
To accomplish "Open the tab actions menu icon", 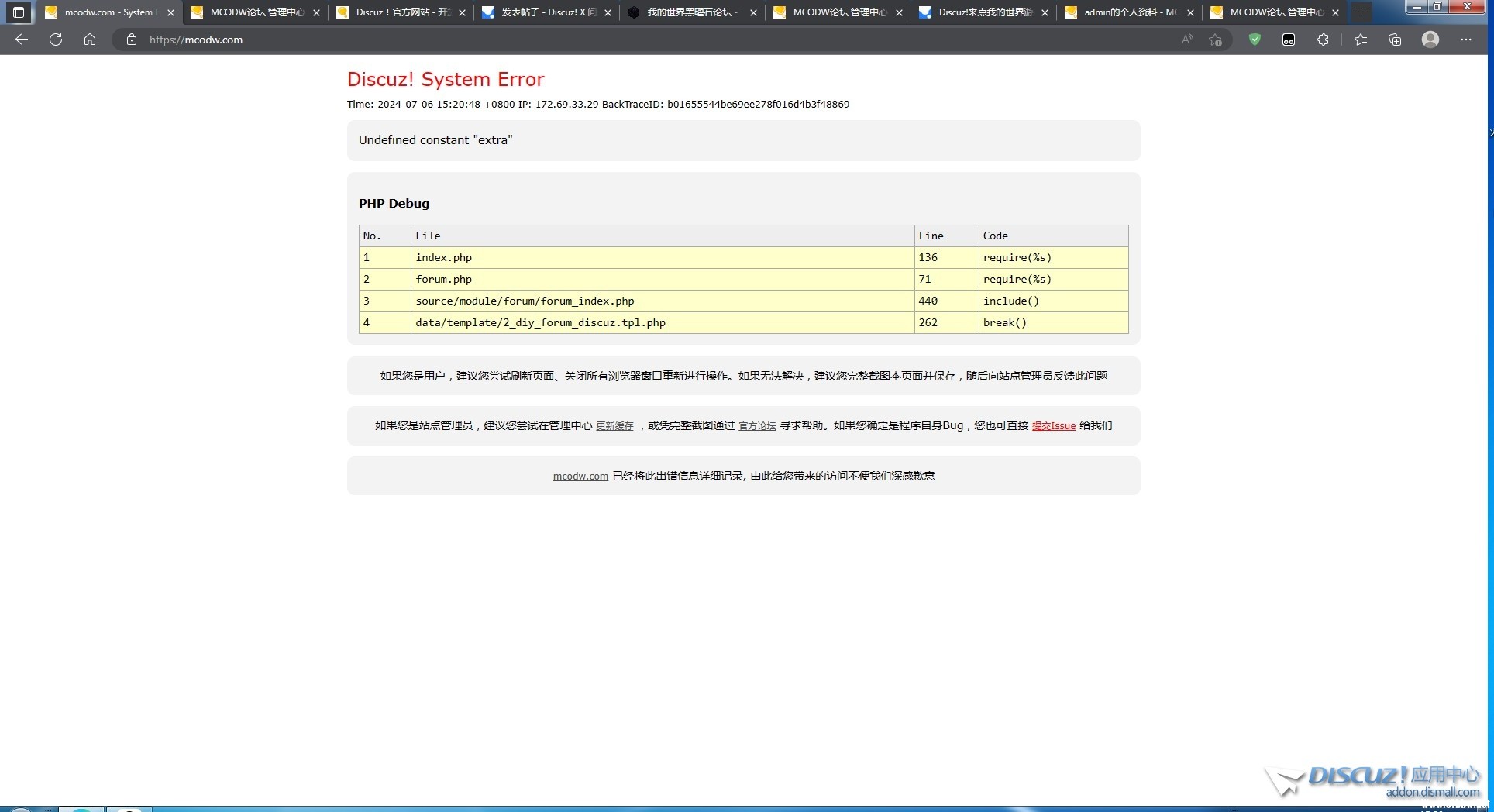I will (19, 12).
